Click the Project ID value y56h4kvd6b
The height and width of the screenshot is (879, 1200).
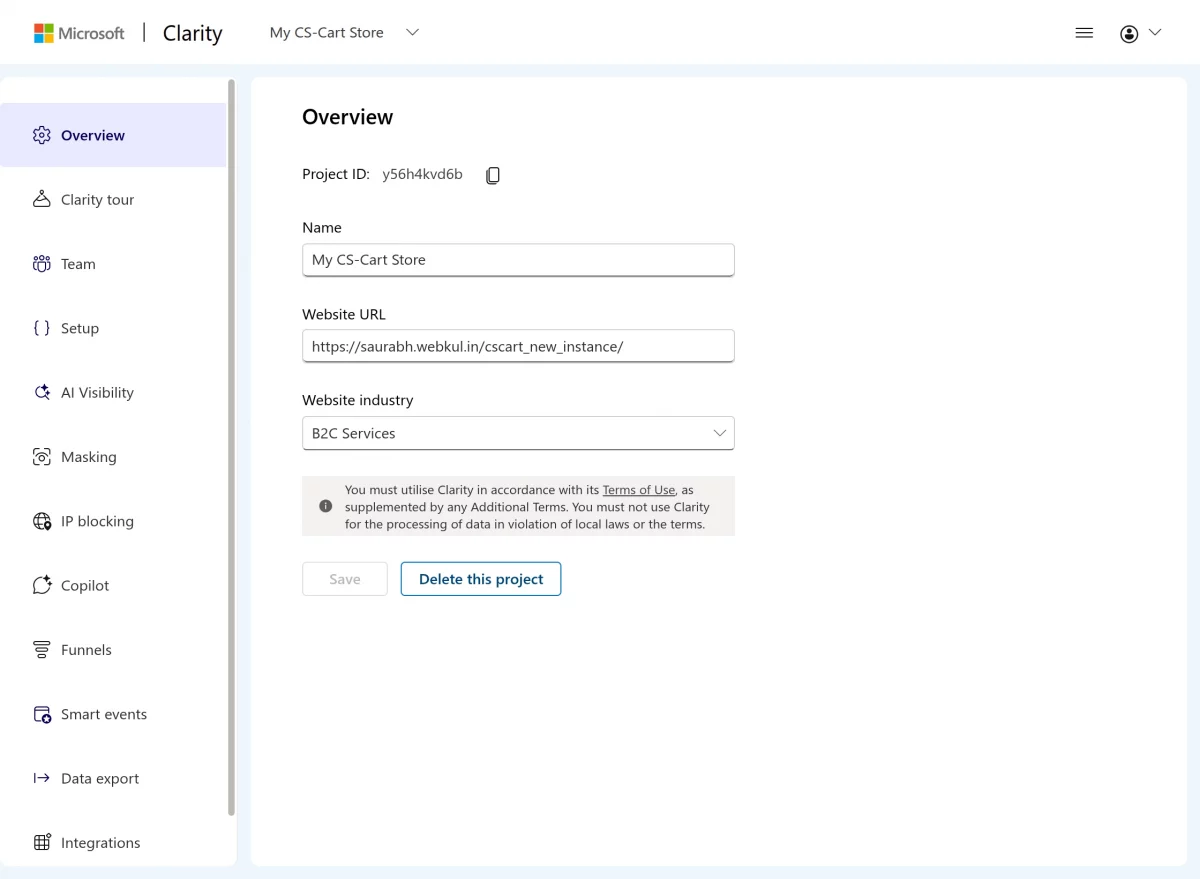[x=422, y=174]
